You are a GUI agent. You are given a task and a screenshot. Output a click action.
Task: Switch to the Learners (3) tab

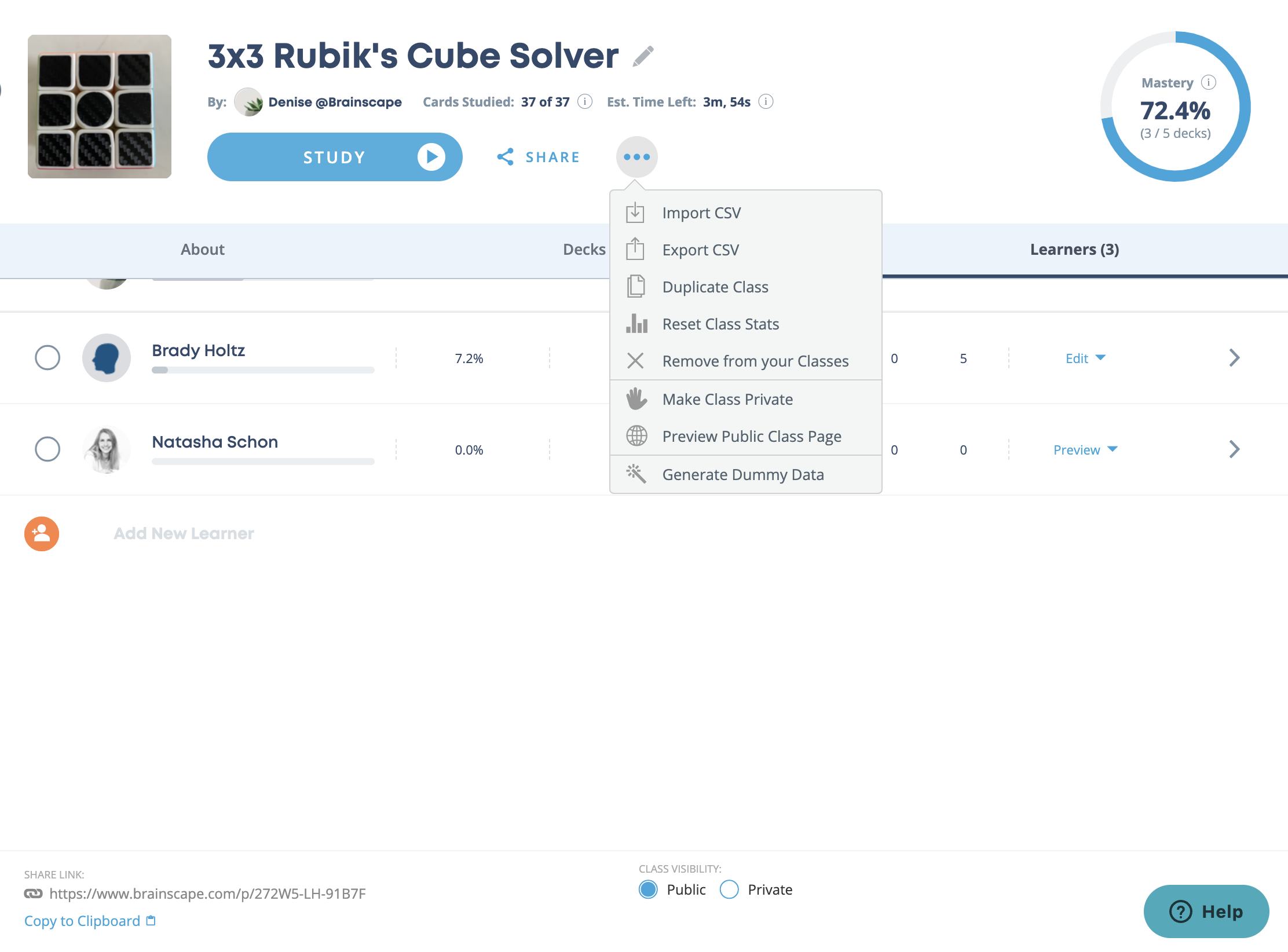(x=1074, y=250)
